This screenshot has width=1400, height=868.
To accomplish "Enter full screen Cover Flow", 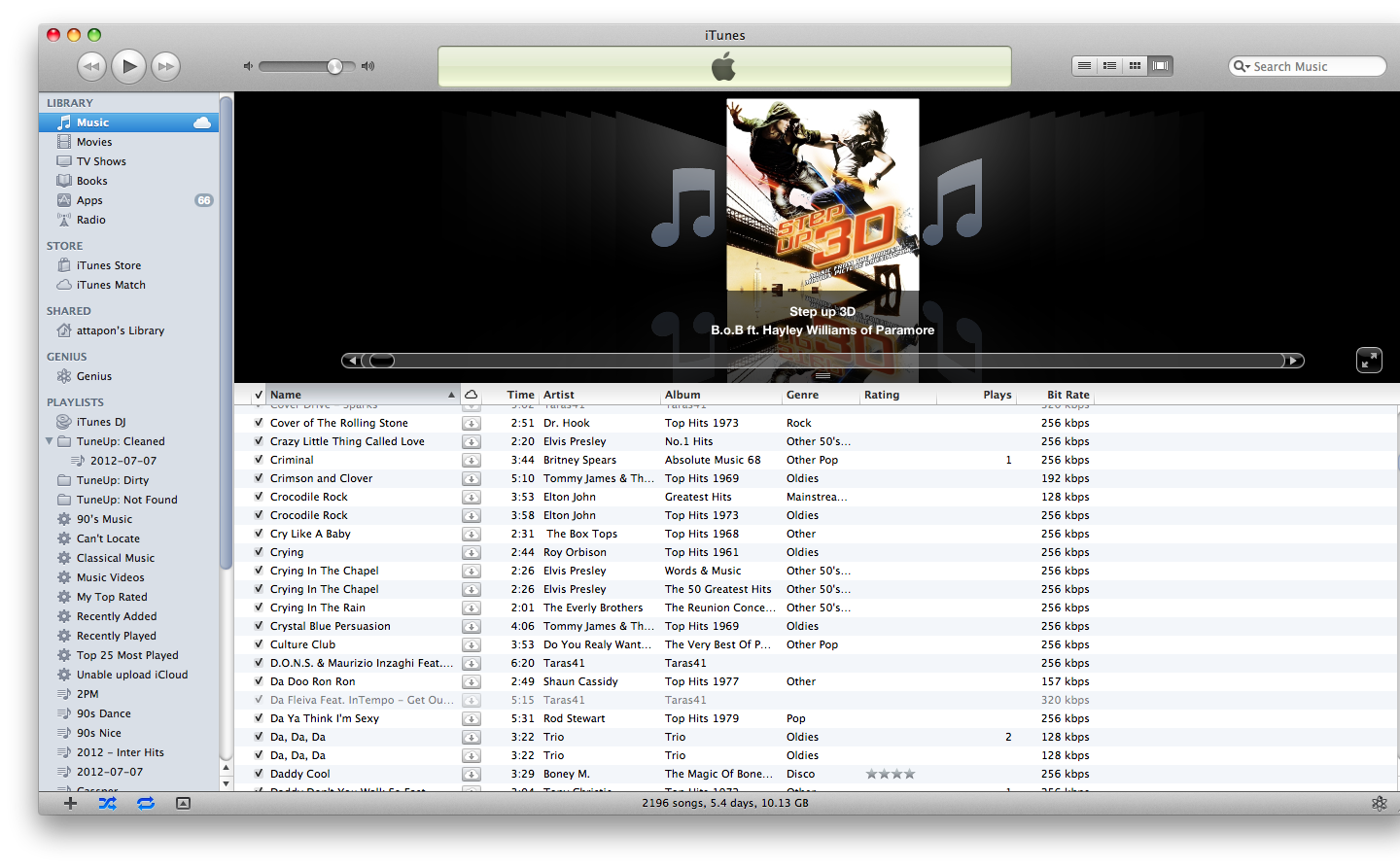I will tap(1369, 361).
